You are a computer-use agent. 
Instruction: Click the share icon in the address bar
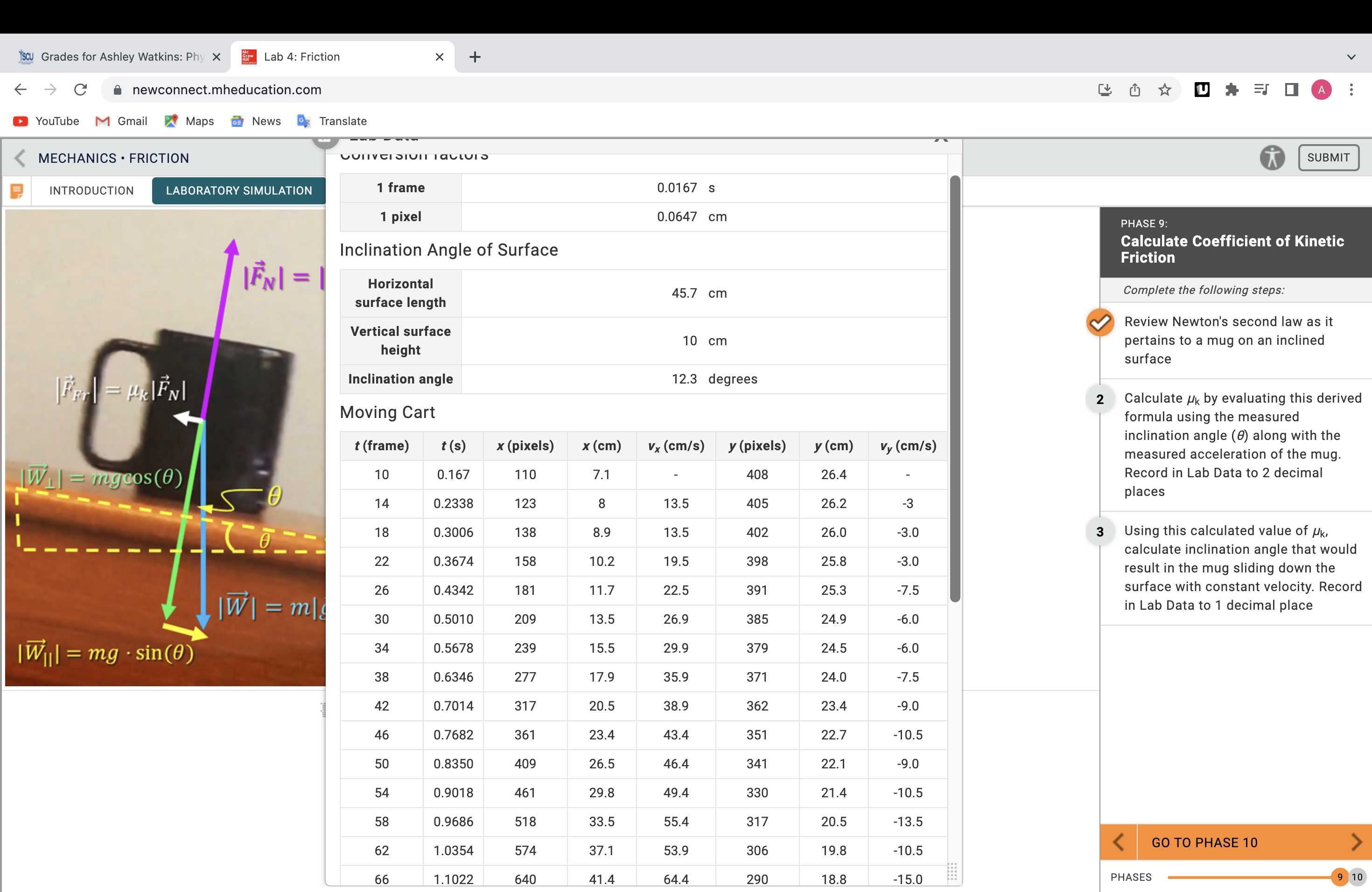pyautogui.click(x=1135, y=90)
